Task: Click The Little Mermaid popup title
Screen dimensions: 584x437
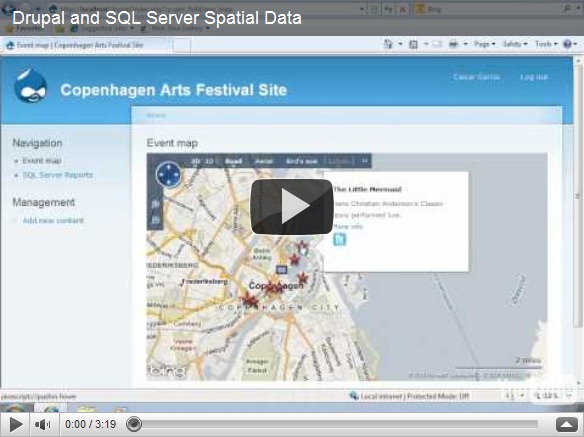Action: click(x=367, y=189)
